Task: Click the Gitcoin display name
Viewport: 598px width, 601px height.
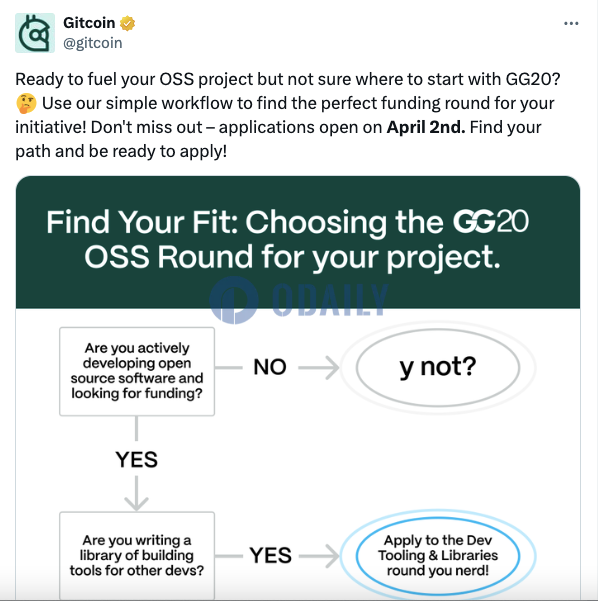Action: point(89,23)
